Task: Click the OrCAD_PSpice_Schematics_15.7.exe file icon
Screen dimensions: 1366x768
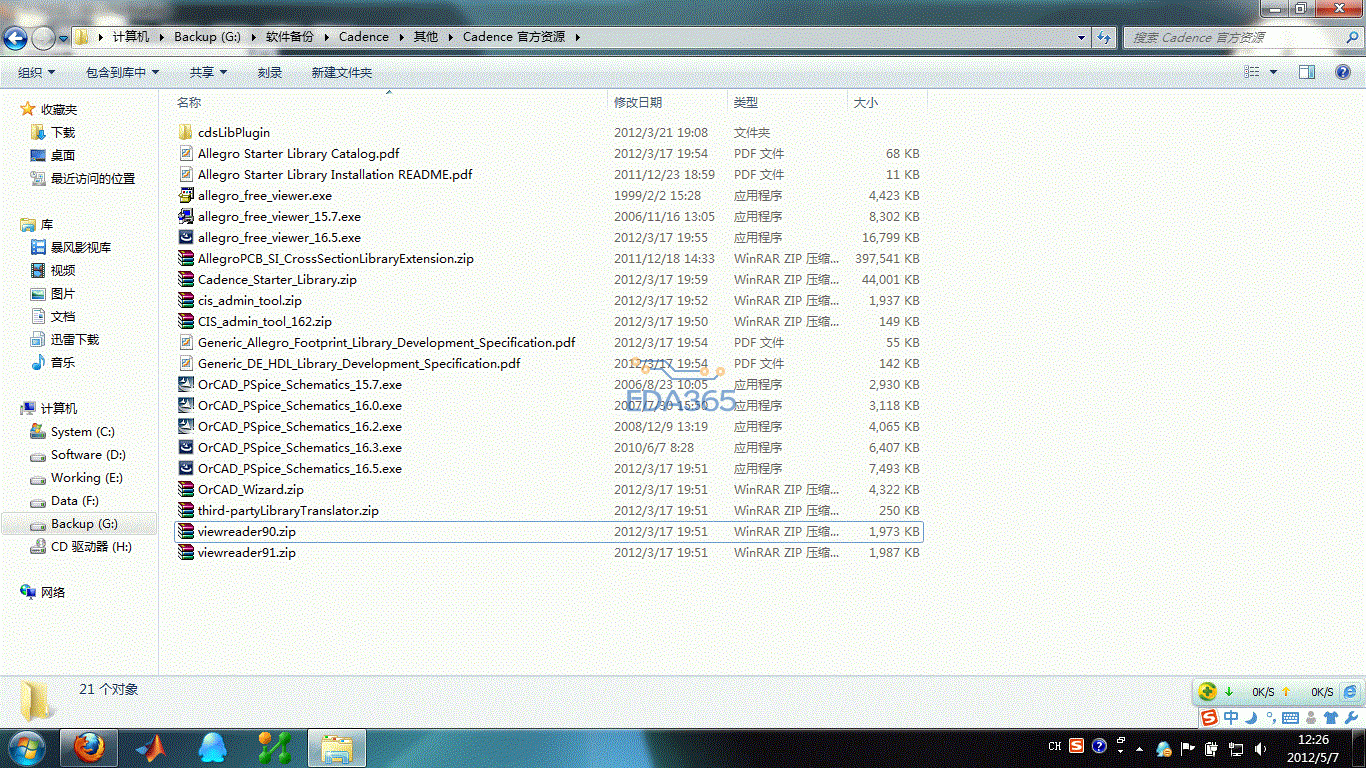Action: click(185, 384)
